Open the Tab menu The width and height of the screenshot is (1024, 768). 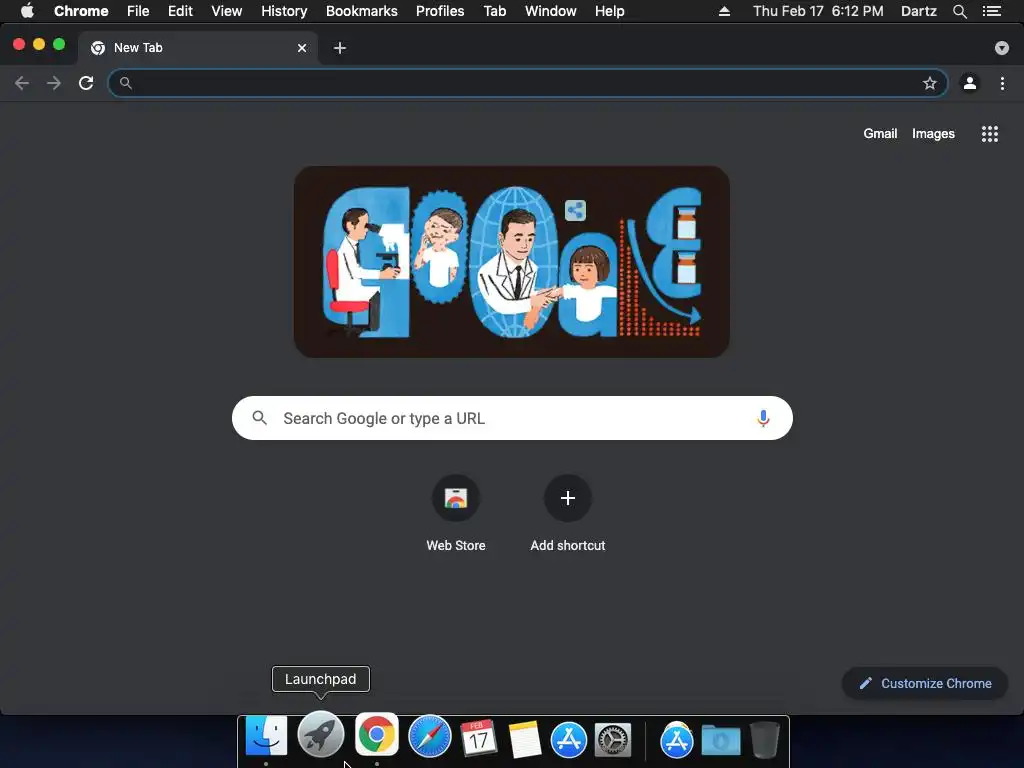point(495,11)
